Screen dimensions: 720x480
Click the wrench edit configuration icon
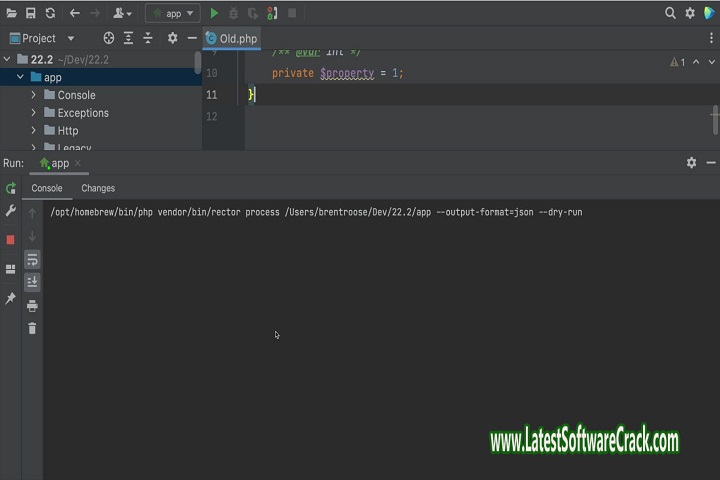pyautogui.click(x=11, y=211)
